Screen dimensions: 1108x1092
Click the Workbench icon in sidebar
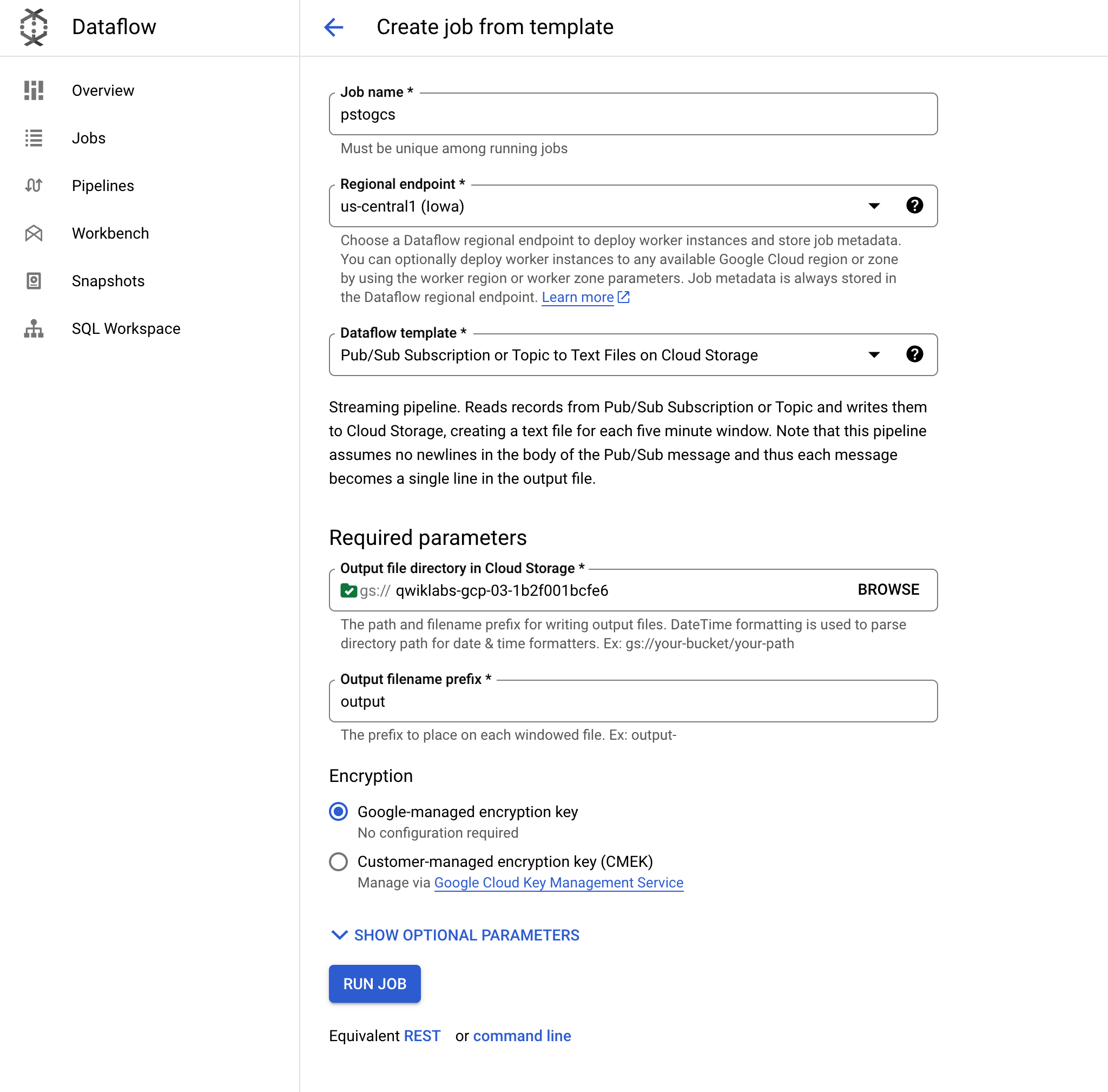(34, 233)
